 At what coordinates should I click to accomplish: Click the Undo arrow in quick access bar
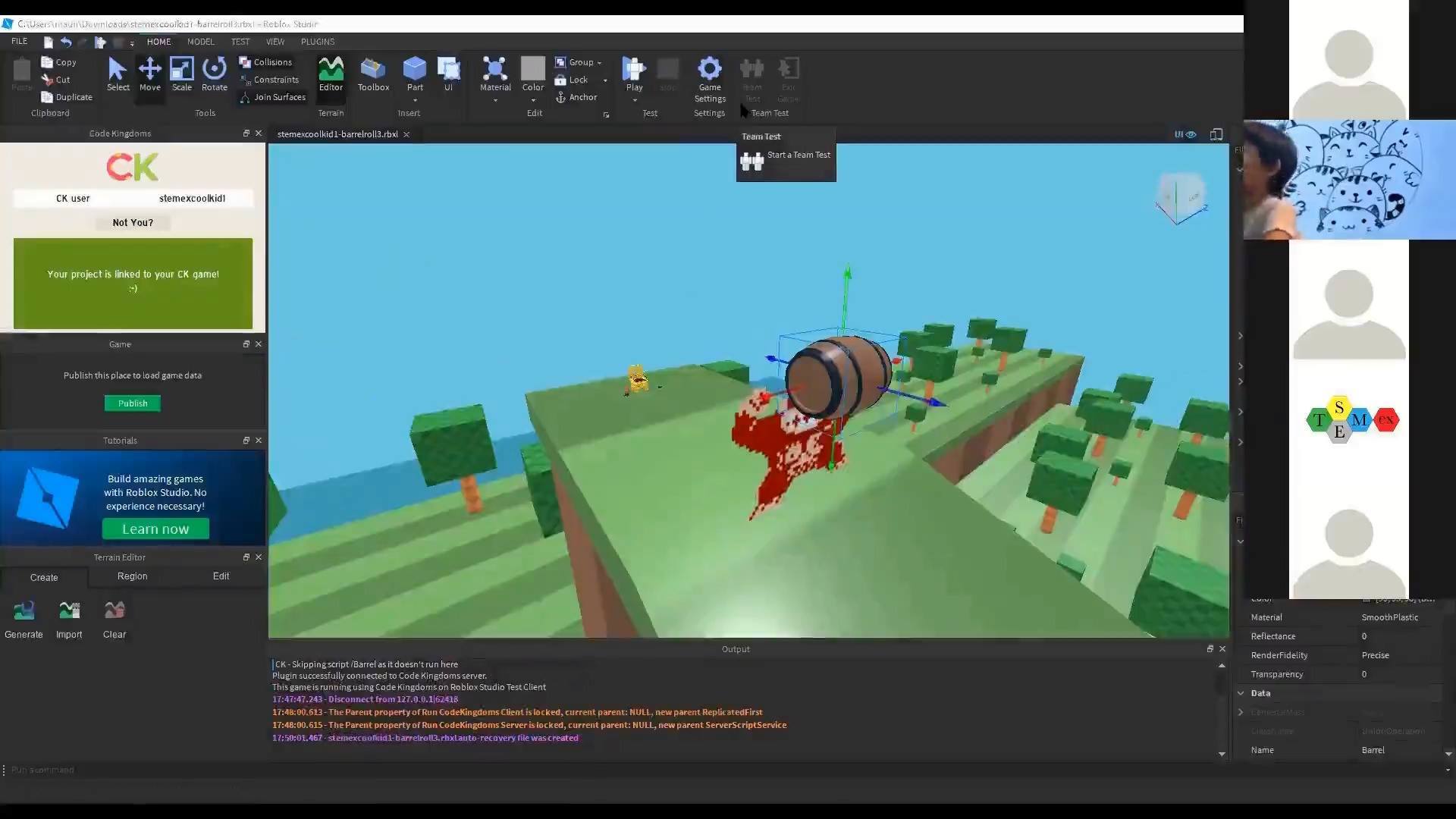point(66,42)
